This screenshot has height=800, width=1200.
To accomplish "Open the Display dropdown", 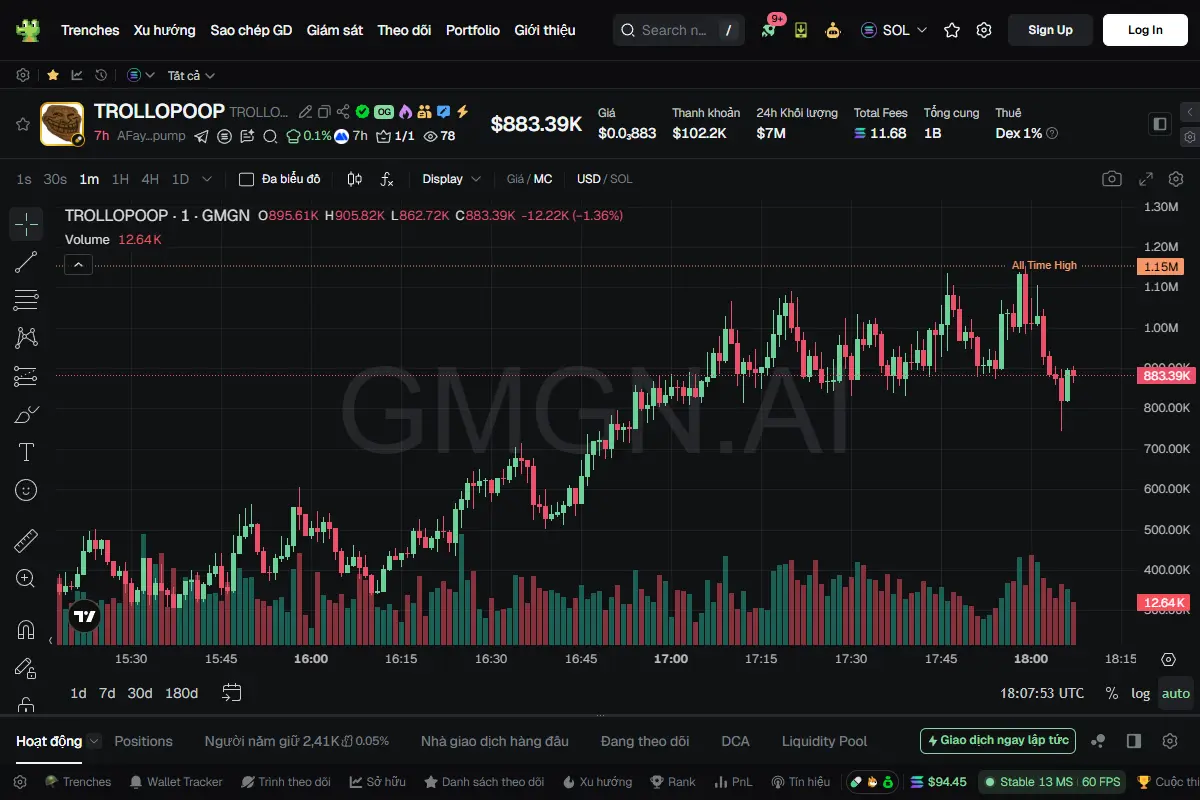I will [x=451, y=179].
